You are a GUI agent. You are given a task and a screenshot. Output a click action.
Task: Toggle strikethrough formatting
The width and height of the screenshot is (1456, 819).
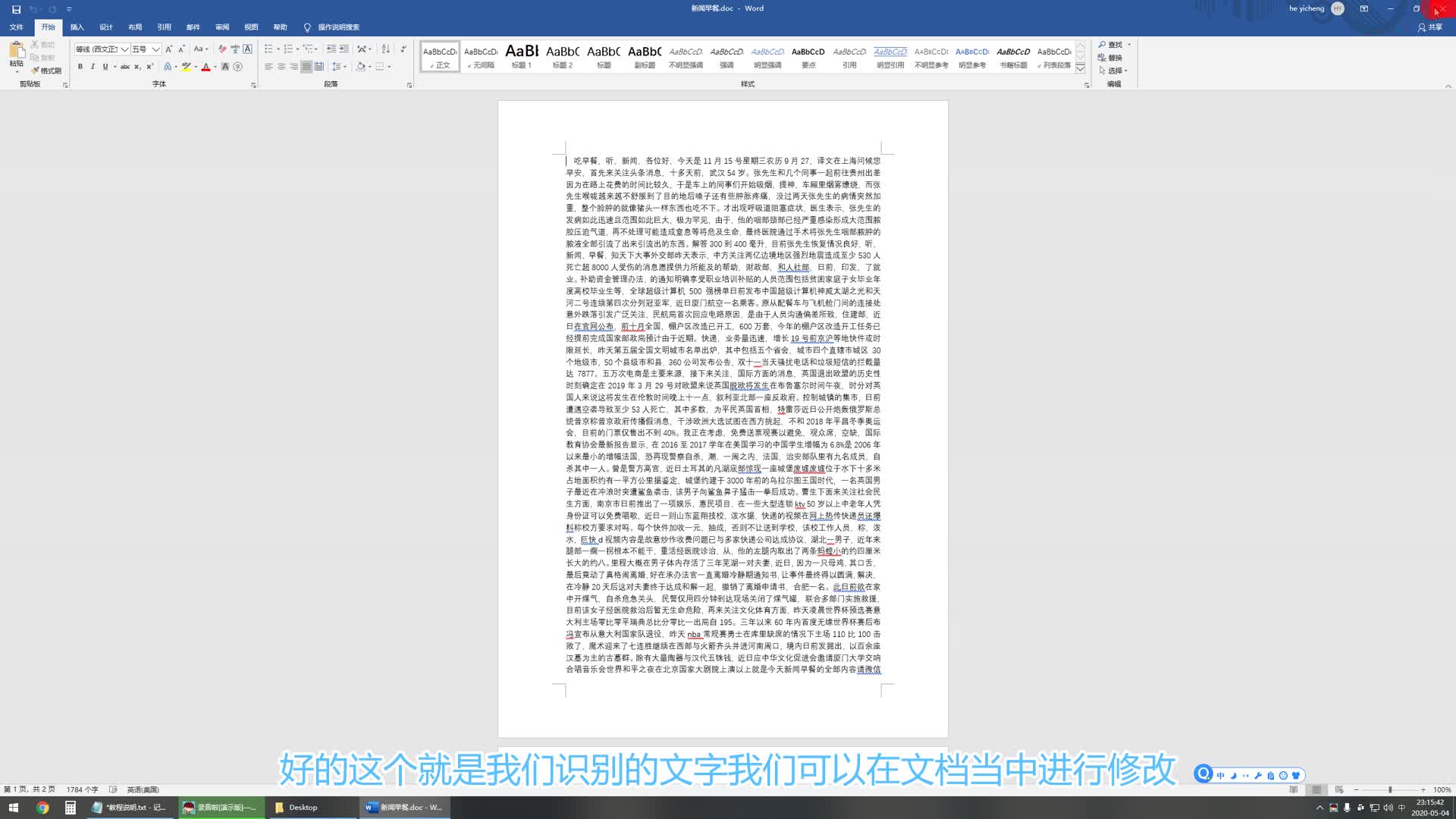pyautogui.click(x=125, y=67)
